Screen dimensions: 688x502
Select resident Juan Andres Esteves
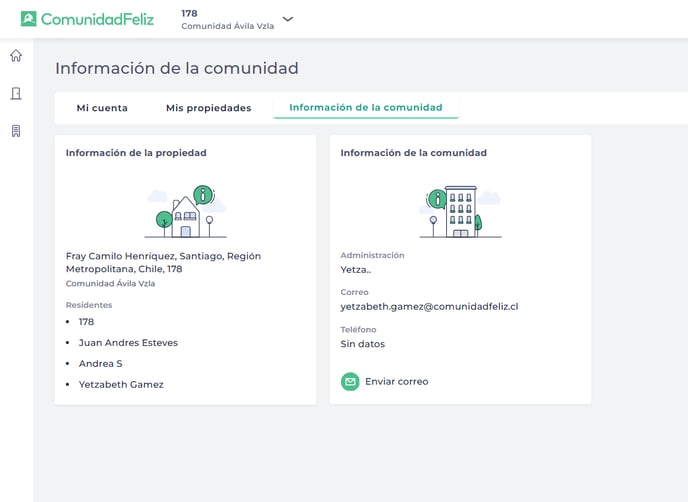click(x=128, y=343)
